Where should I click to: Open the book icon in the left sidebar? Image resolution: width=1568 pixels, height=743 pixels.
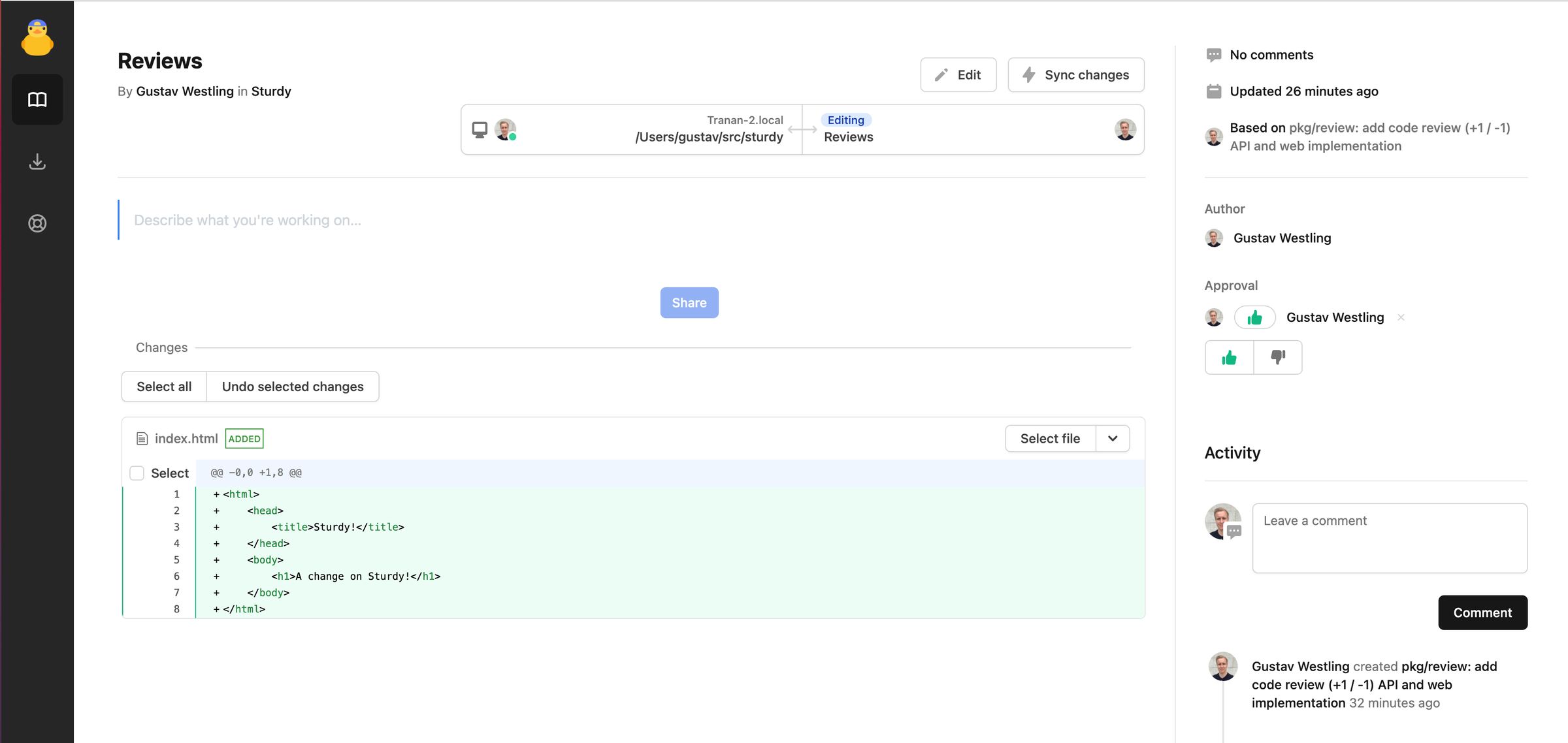click(x=37, y=99)
